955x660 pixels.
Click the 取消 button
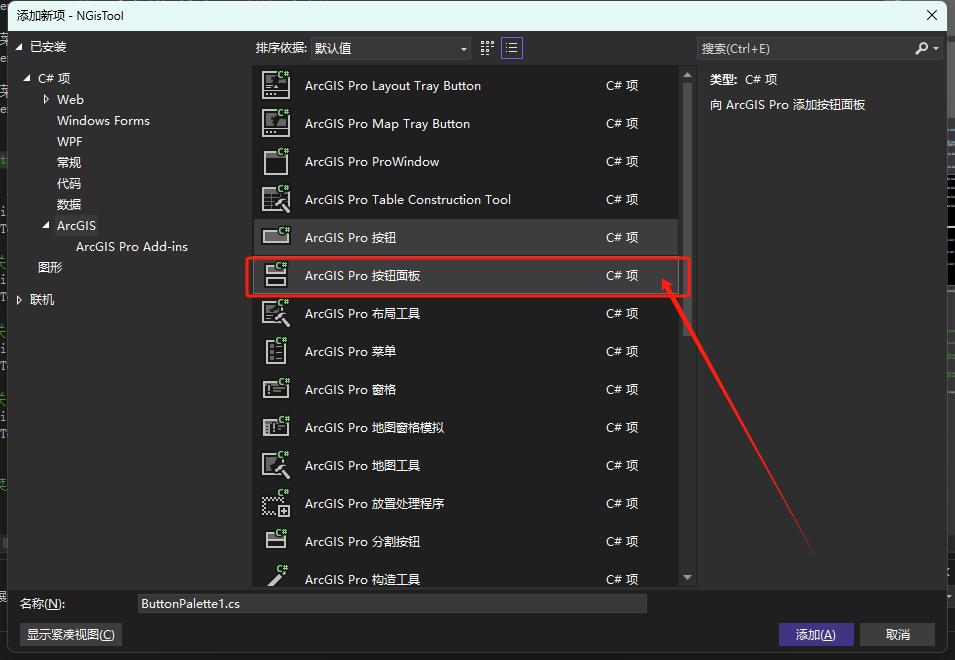tap(898, 634)
